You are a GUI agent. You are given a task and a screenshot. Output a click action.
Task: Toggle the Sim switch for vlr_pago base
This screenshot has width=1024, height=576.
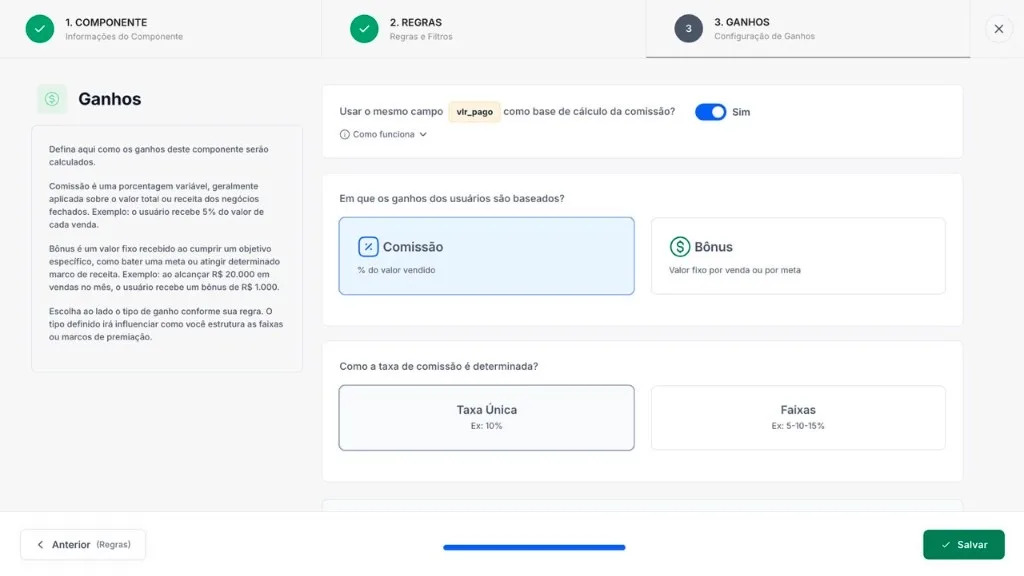click(x=711, y=112)
